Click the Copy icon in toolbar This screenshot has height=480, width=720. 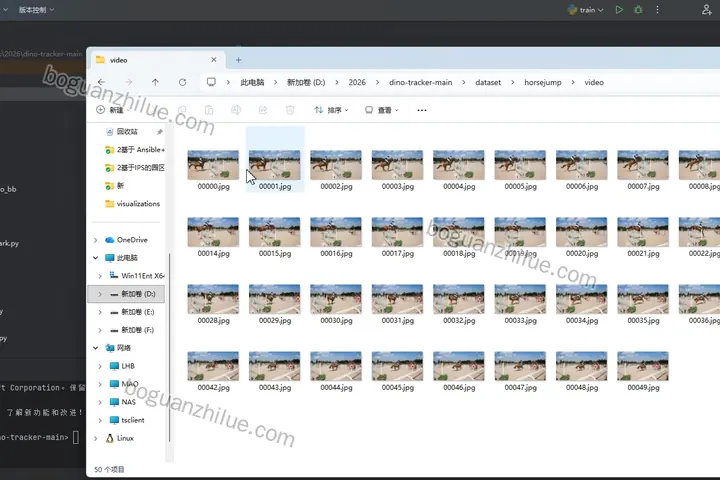point(182,110)
